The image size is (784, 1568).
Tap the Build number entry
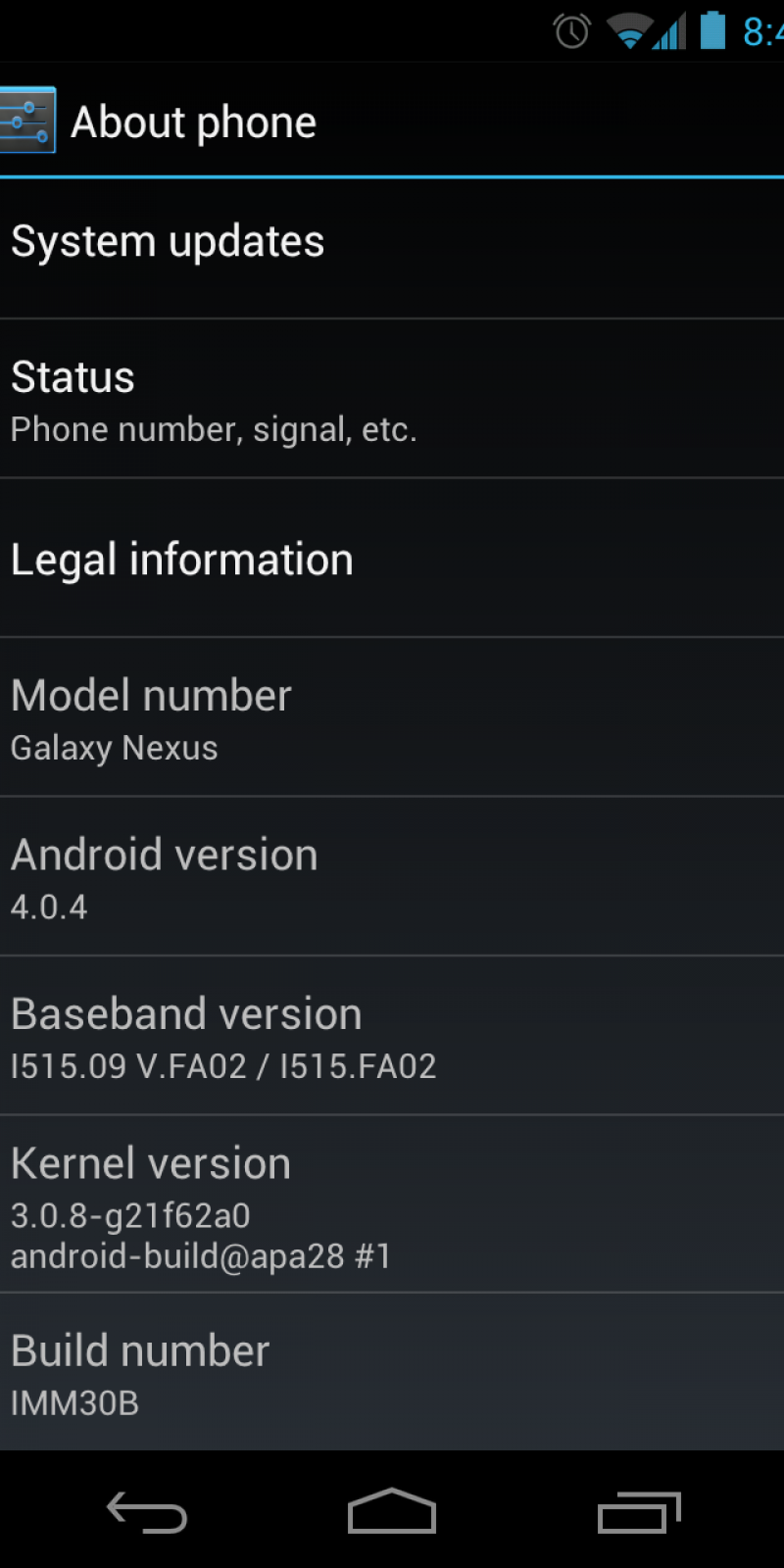pos(392,1372)
